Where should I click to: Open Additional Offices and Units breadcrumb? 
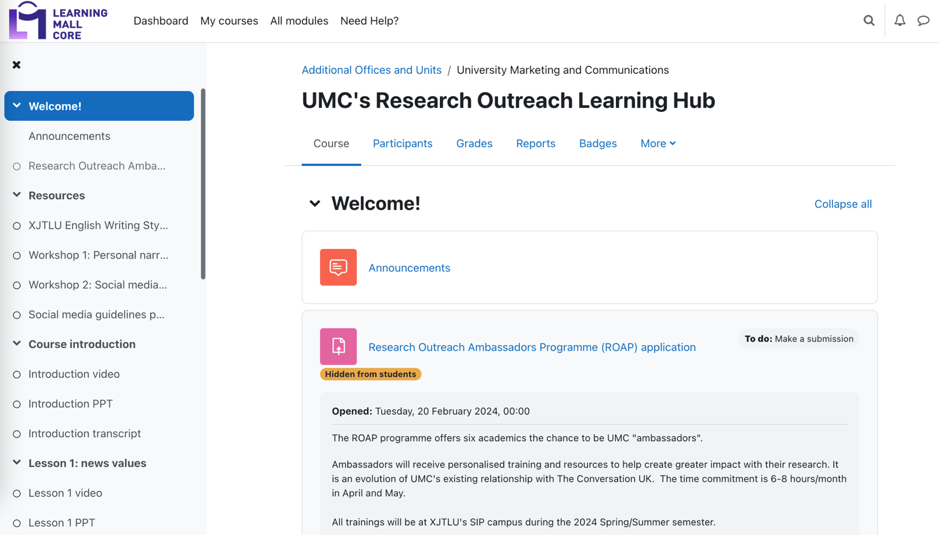coord(371,70)
